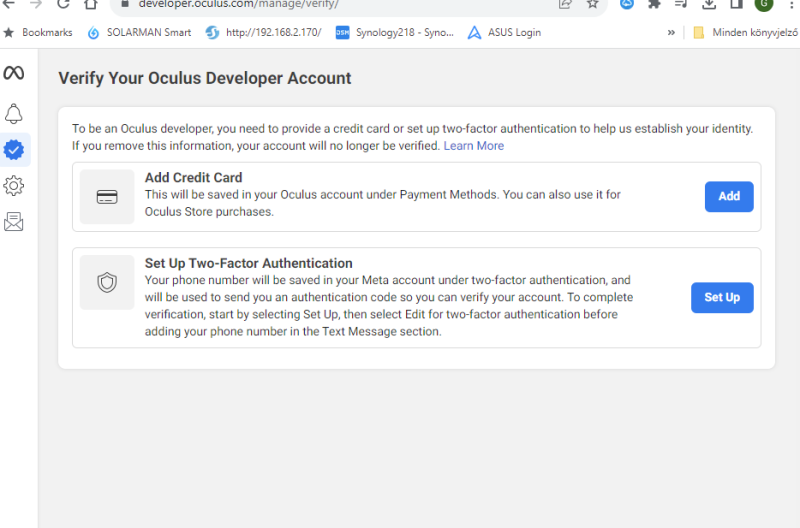Open browser downloads icon
This screenshot has height=528, width=800.
(x=709, y=4)
